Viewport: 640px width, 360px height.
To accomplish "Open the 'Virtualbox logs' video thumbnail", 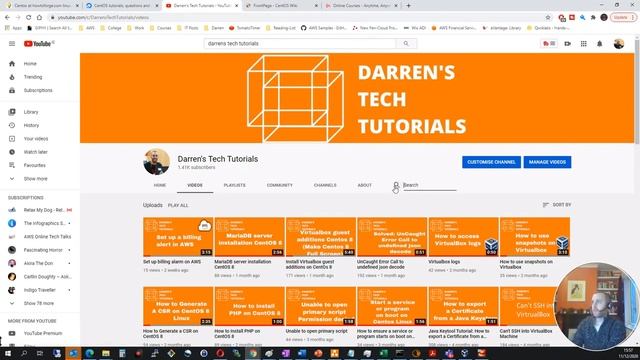I will click(463, 237).
